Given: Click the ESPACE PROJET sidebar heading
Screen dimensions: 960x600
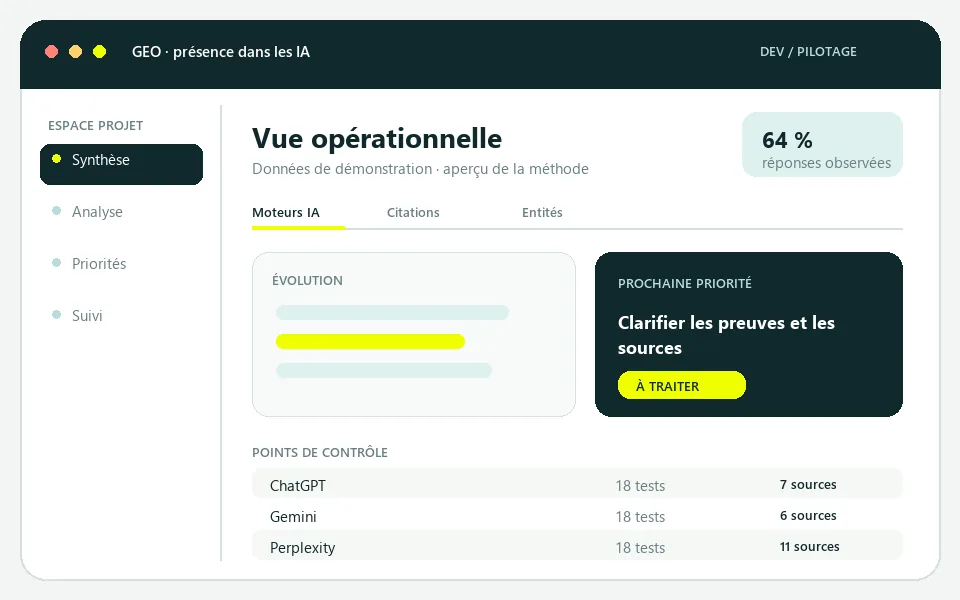Looking at the screenshot, I should (x=96, y=126).
